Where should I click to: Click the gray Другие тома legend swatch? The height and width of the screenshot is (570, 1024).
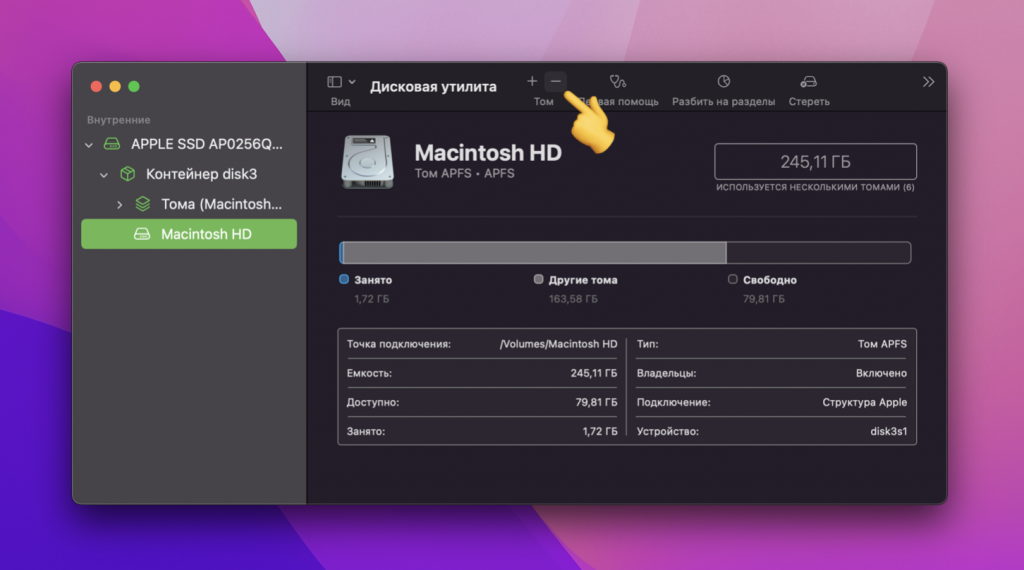pyautogui.click(x=539, y=280)
